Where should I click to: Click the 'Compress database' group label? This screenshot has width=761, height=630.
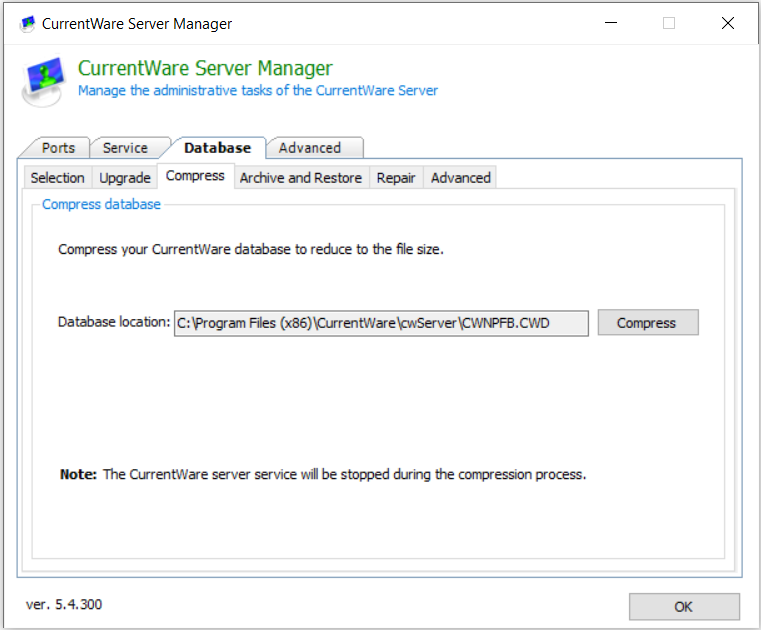[x=101, y=204]
